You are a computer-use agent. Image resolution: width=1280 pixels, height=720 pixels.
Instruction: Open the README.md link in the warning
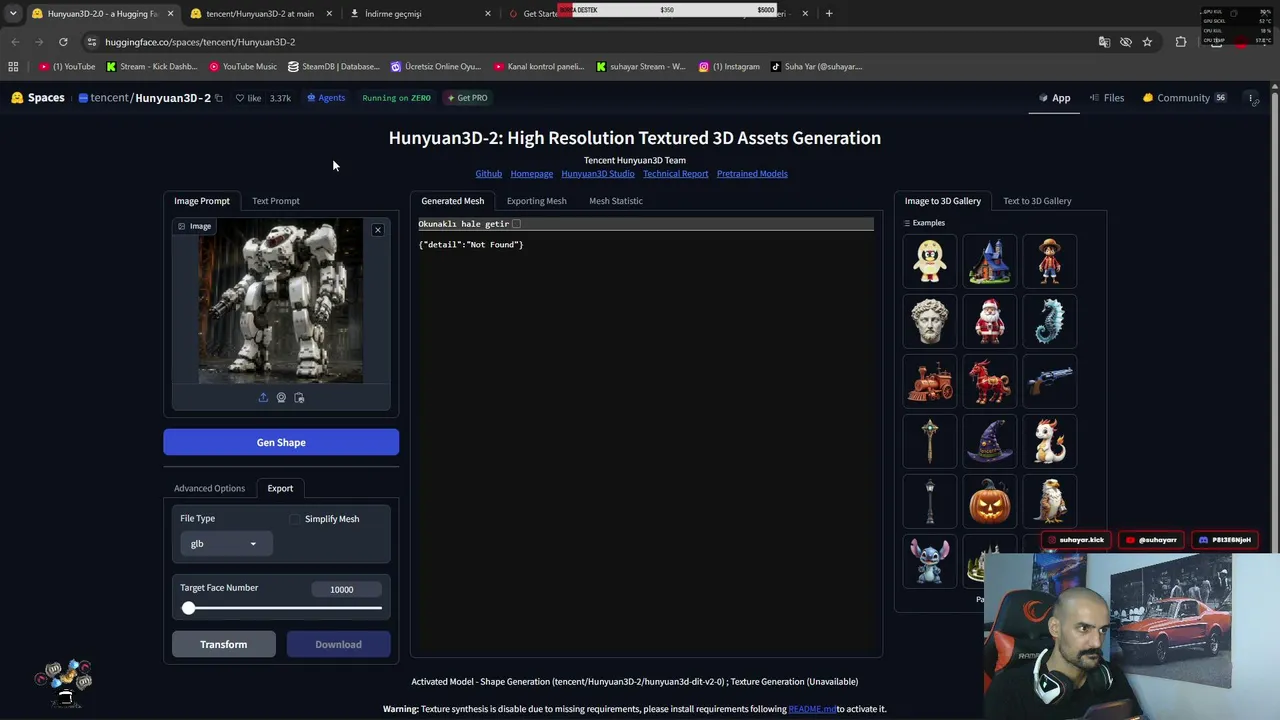point(812,709)
